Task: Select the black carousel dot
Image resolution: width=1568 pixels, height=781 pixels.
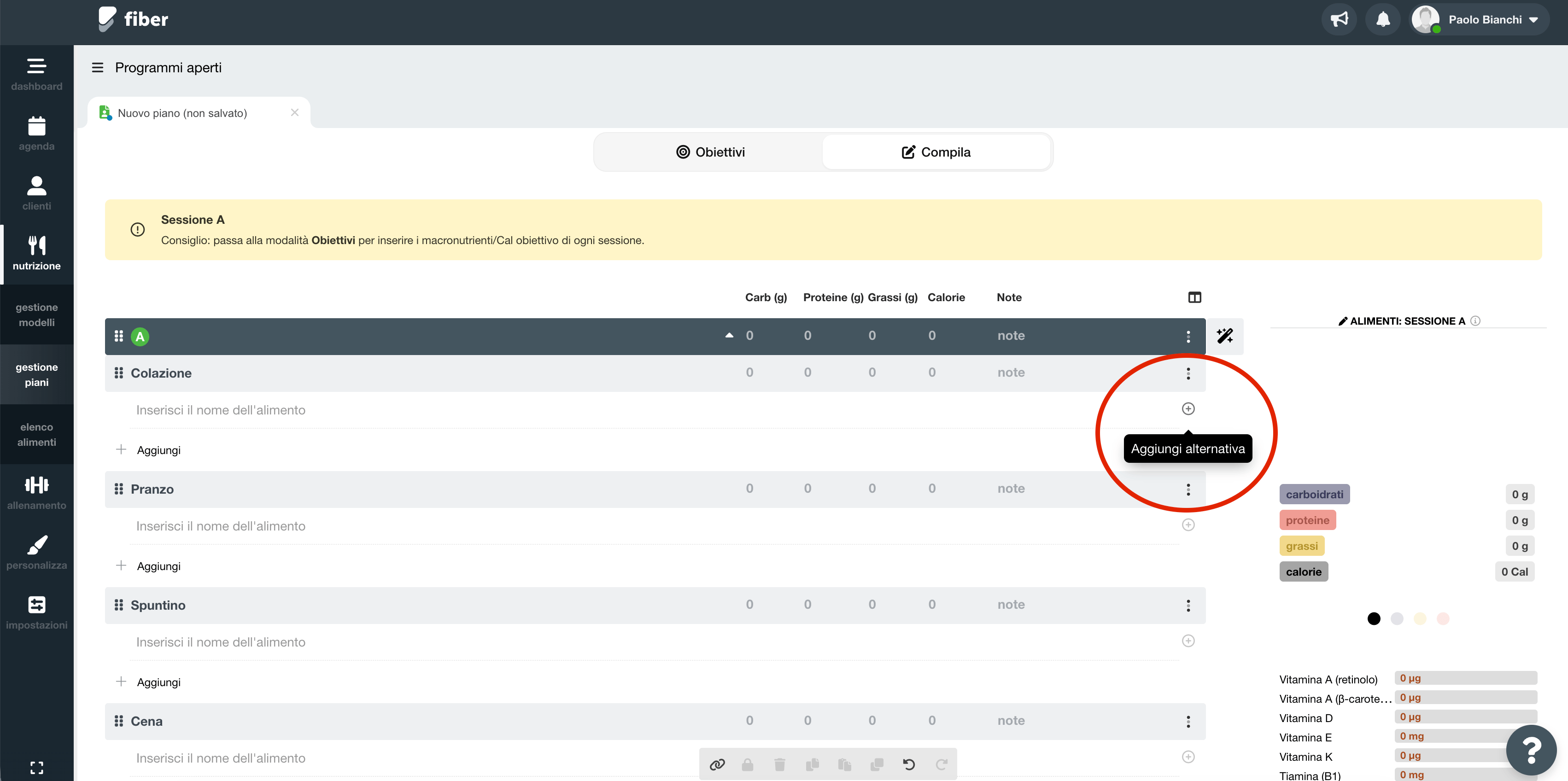Action: 1373,618
